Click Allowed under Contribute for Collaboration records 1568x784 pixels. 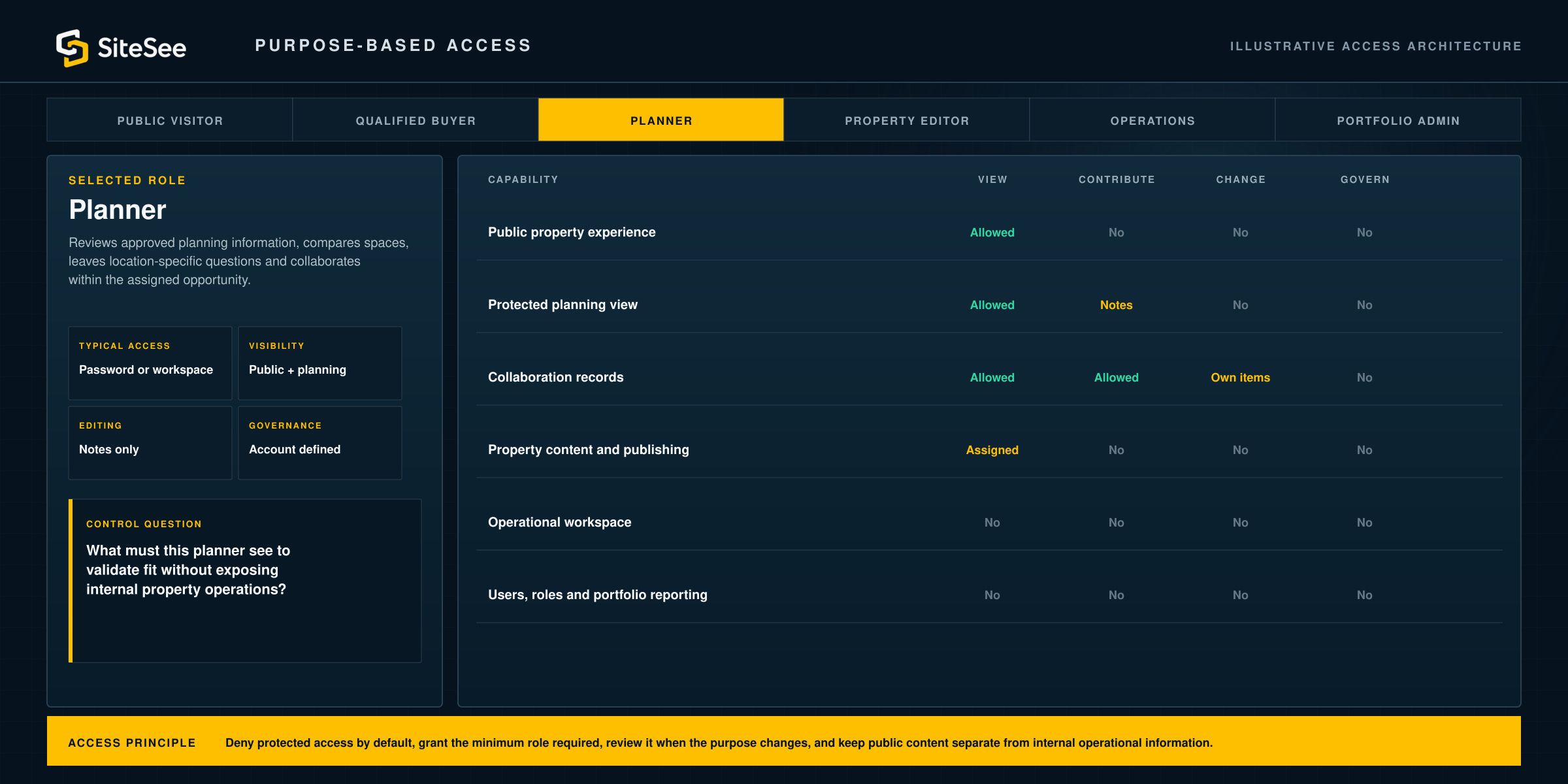tap(1117, 378)
